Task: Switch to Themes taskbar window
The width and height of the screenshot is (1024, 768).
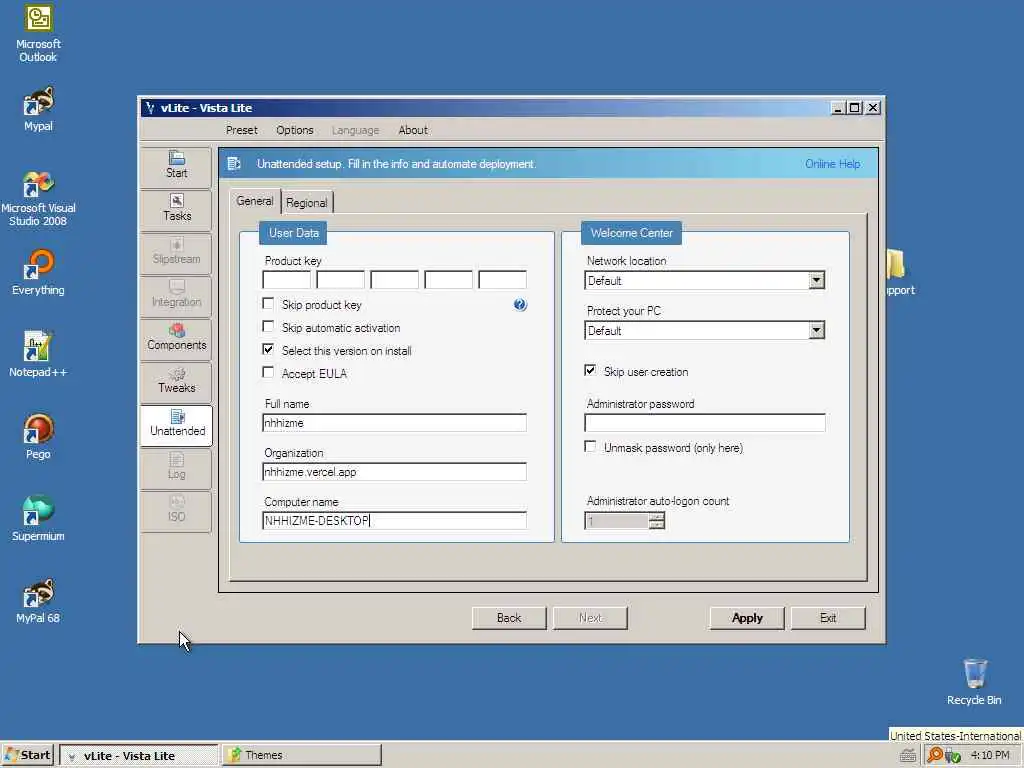Action: coord(302,755)
